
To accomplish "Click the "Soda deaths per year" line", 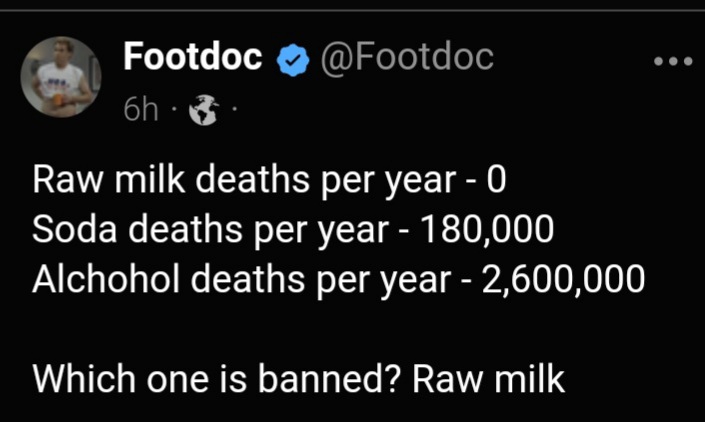I will pos(292,231).
